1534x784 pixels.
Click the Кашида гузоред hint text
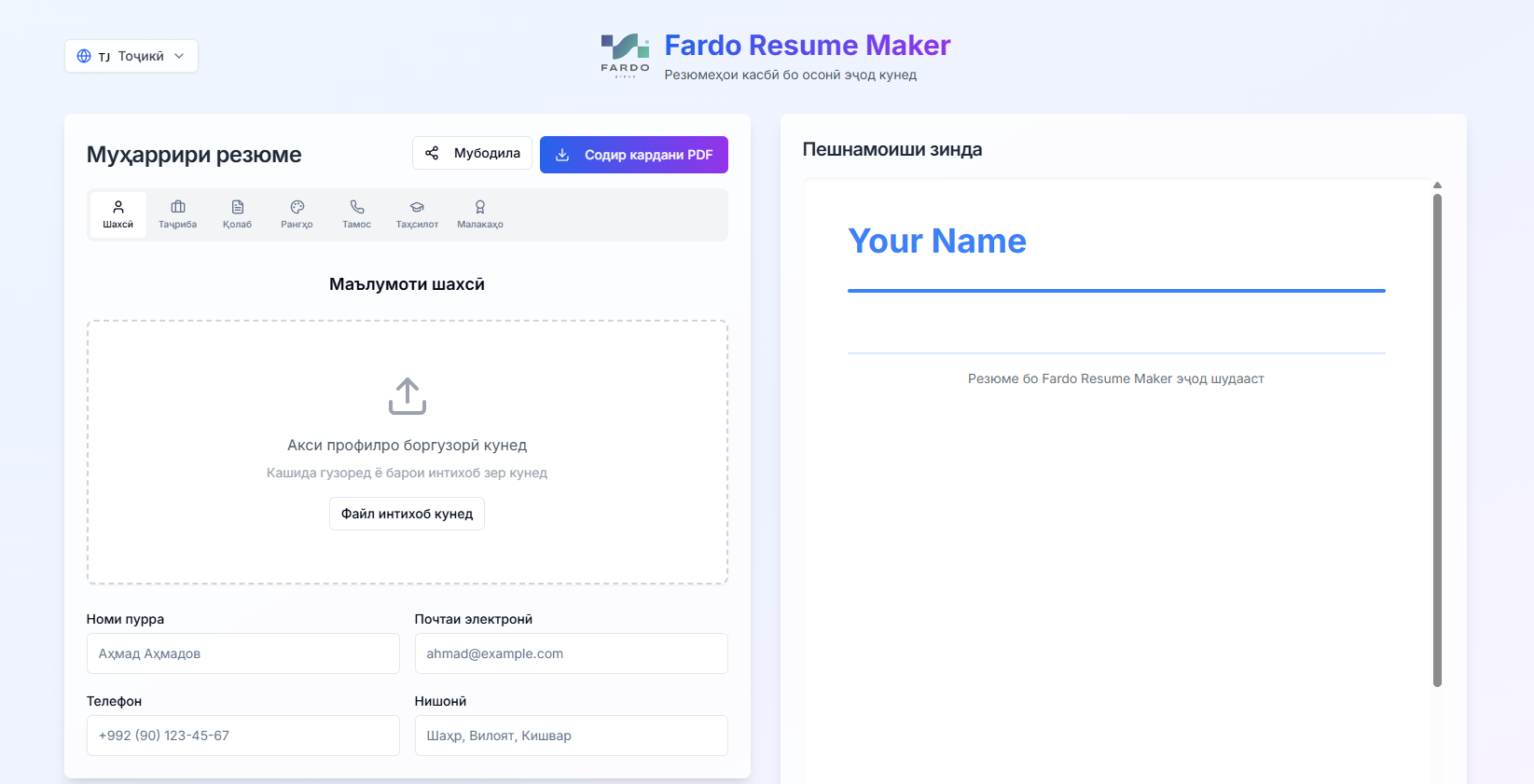tap(408, 473)
